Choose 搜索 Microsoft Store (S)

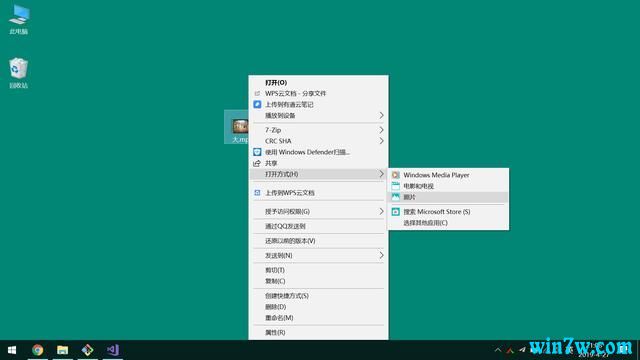click(448, 211)
